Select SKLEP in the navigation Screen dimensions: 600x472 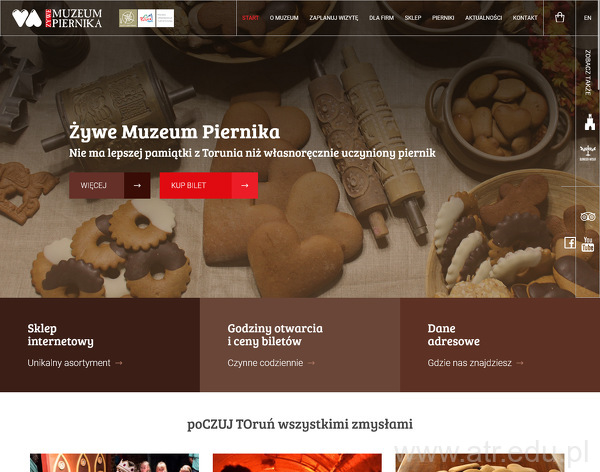tap(413, 18)
